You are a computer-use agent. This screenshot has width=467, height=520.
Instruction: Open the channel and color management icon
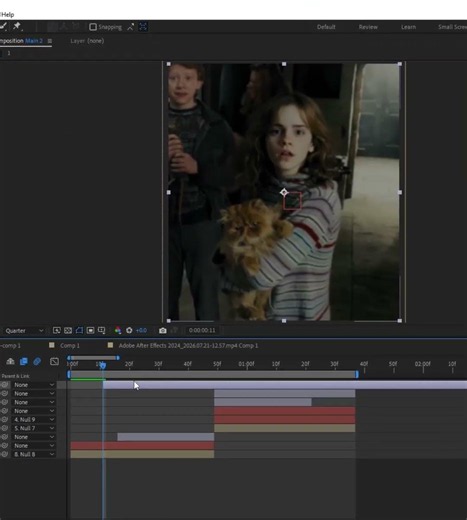[x=118, y=330]
